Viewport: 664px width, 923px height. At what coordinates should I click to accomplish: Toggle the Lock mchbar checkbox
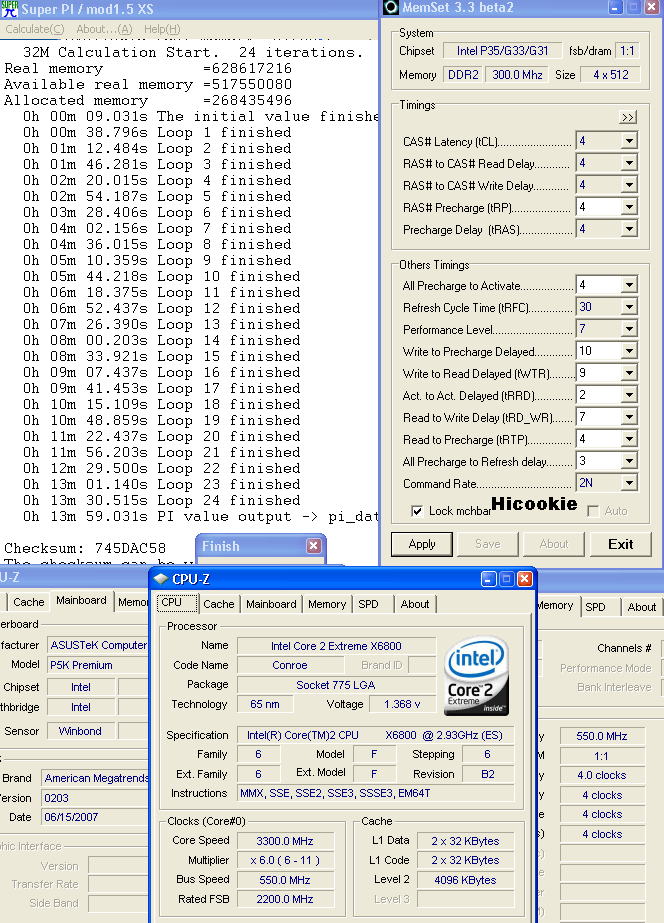tap(417, 511)
